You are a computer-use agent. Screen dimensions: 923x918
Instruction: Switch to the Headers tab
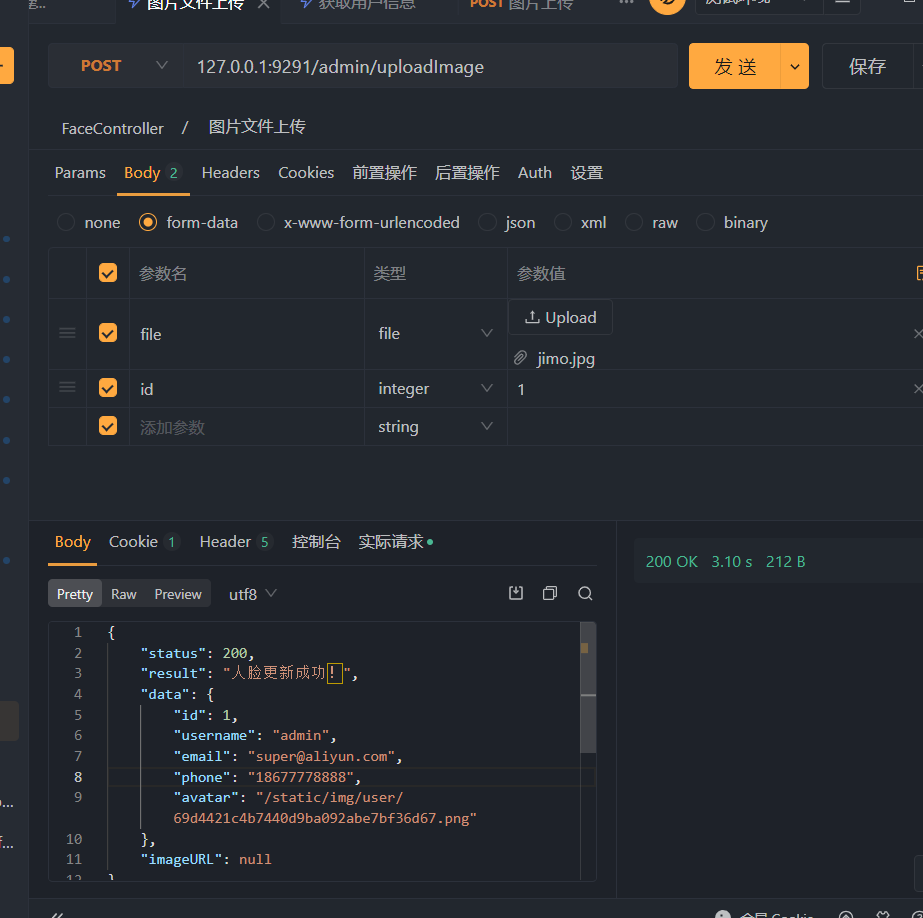tap(230, 172)
